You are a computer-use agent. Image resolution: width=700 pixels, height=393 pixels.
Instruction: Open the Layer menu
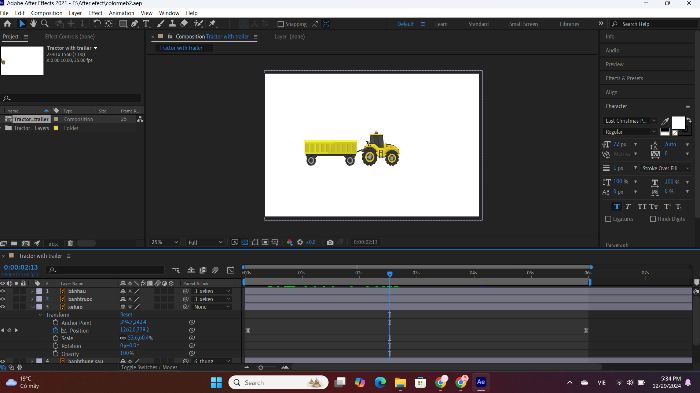[75, 13]
